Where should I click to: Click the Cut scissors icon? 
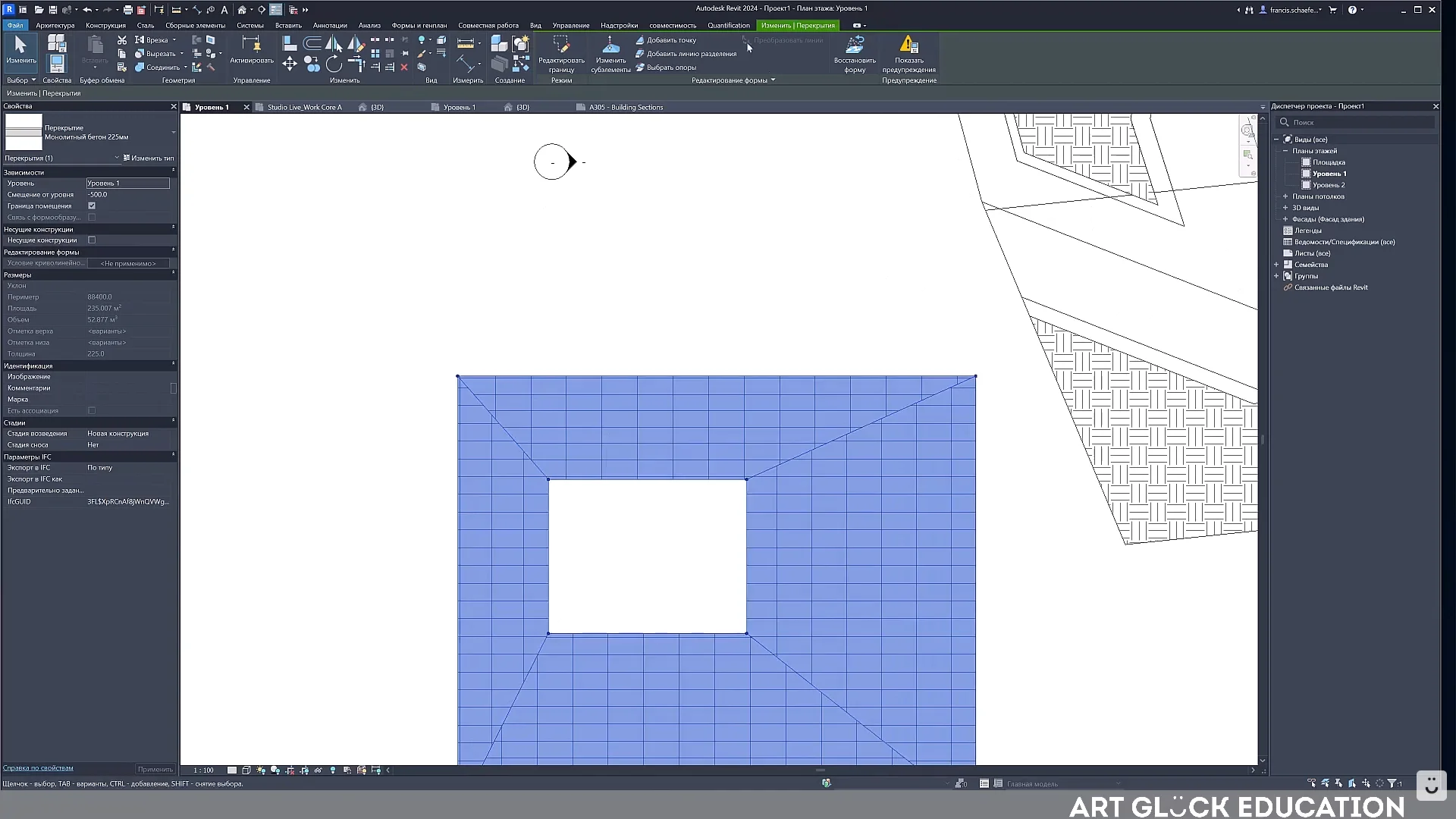tap(121, 39)
